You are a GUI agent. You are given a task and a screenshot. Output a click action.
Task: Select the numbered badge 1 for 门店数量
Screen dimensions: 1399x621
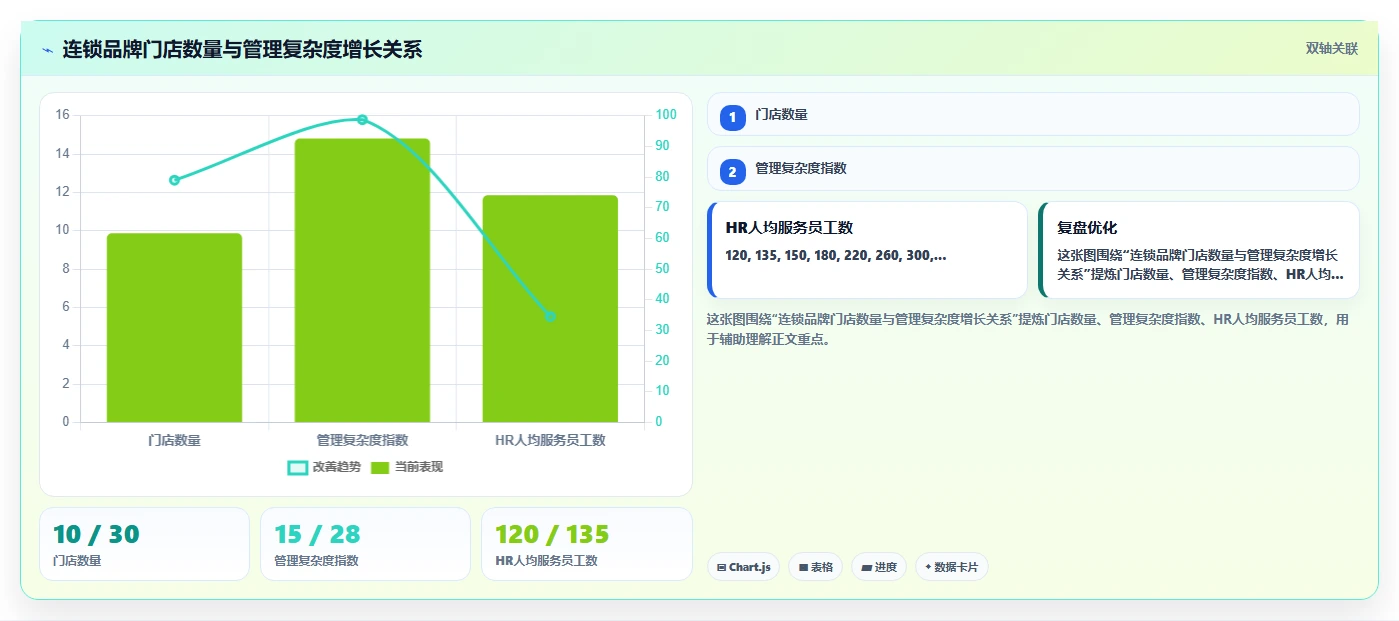pyautogui.click(x=733, y=117)
